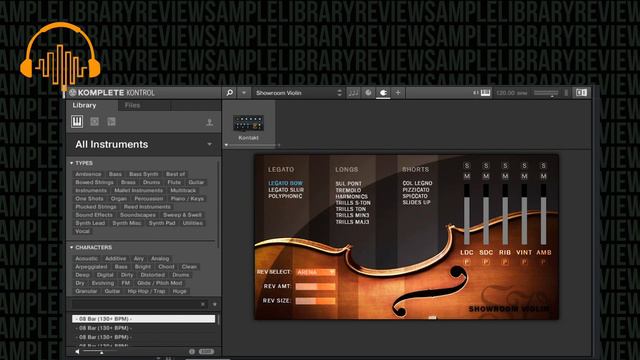This screenshot has width=640, height=360.
Task: Select the TREMOLO articulation
Action: (348, 190)
